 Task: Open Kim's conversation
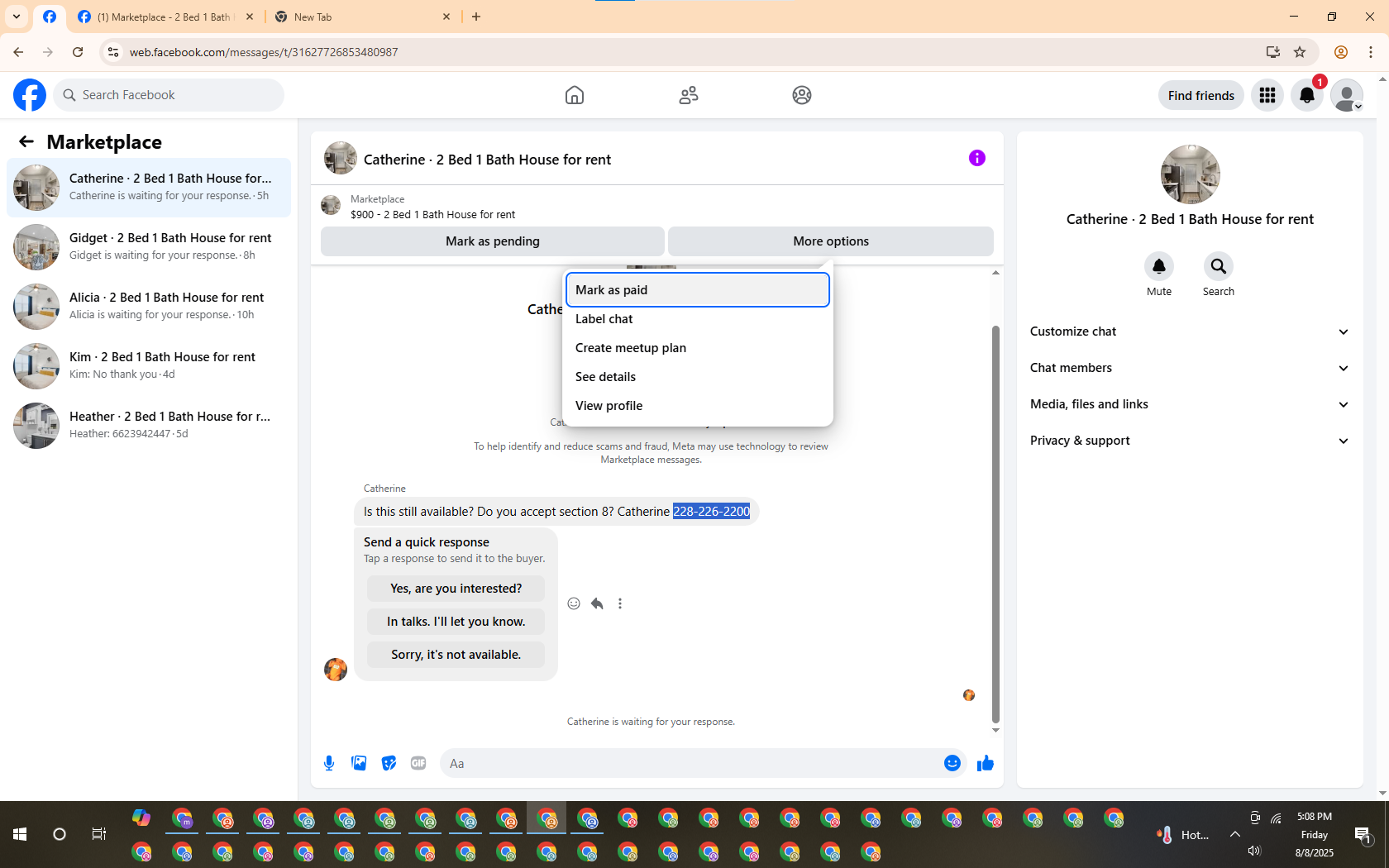pyautogui.click(x=149, y=366)
